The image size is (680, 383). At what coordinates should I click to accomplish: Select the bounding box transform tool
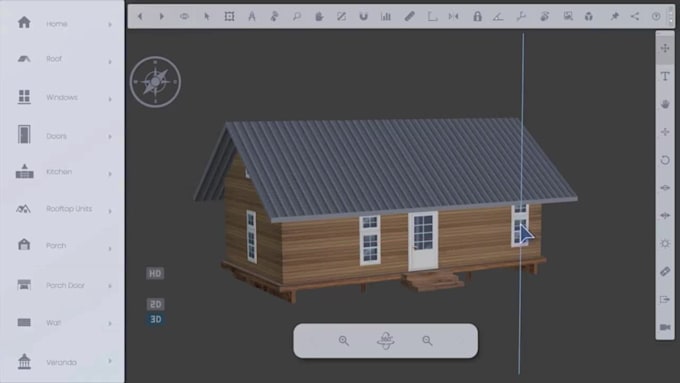click(x=229, y=16)
